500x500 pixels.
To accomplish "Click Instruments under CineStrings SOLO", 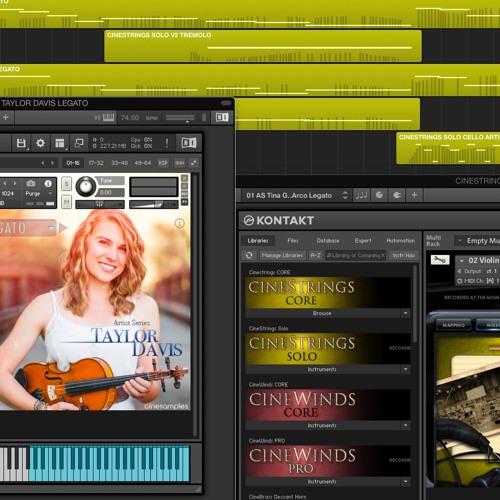I will pos(322,369).
